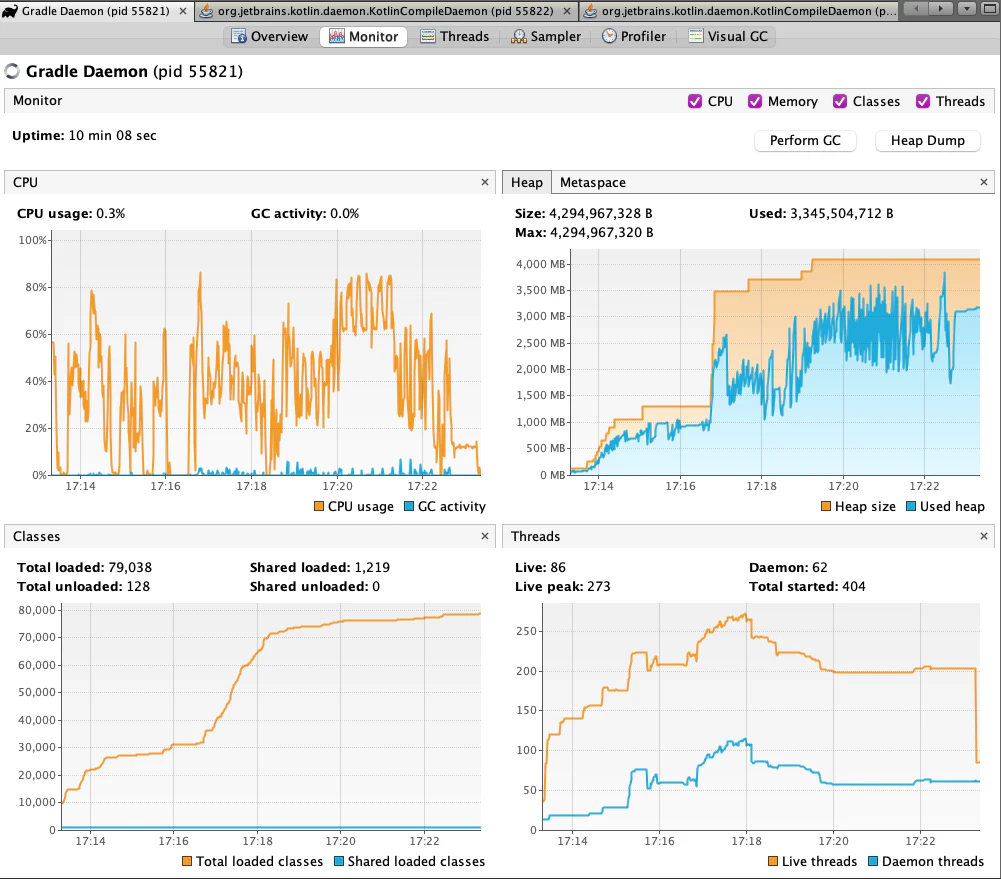Click the Max 4,294,967,320 B value
The height and width of the screenshot is (879, 1001).
point(584,232)
